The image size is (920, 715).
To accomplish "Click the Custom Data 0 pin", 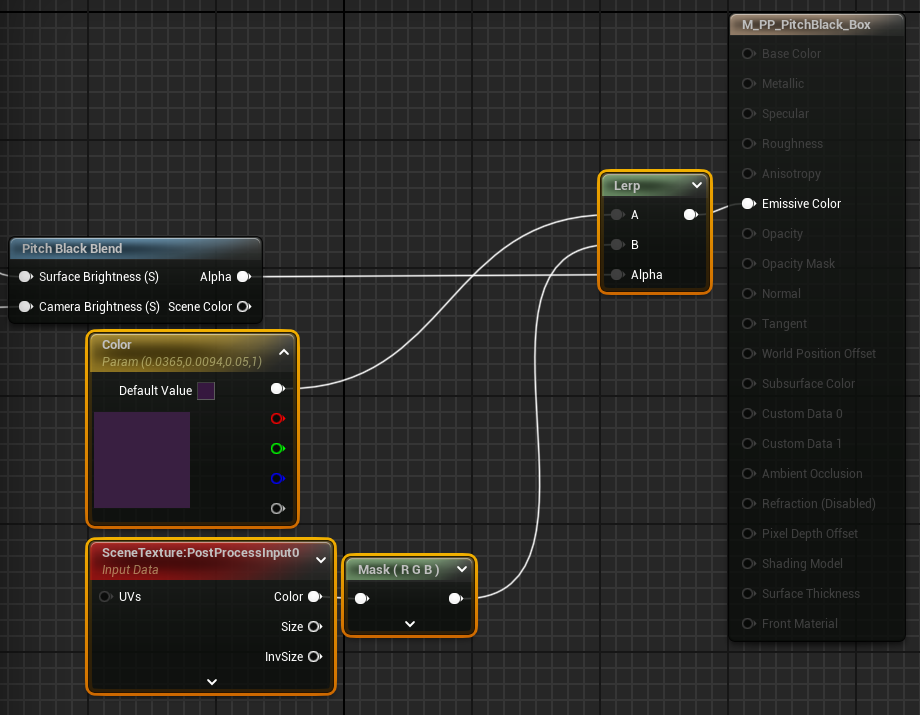I will 748,414.
